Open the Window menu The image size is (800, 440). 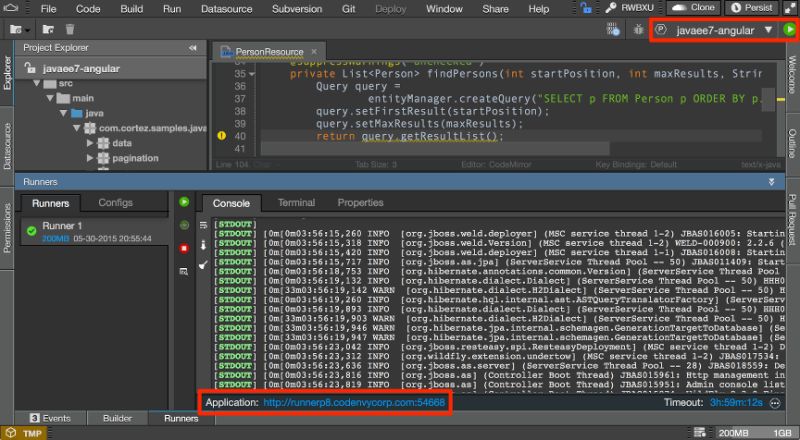coord(444,9)
